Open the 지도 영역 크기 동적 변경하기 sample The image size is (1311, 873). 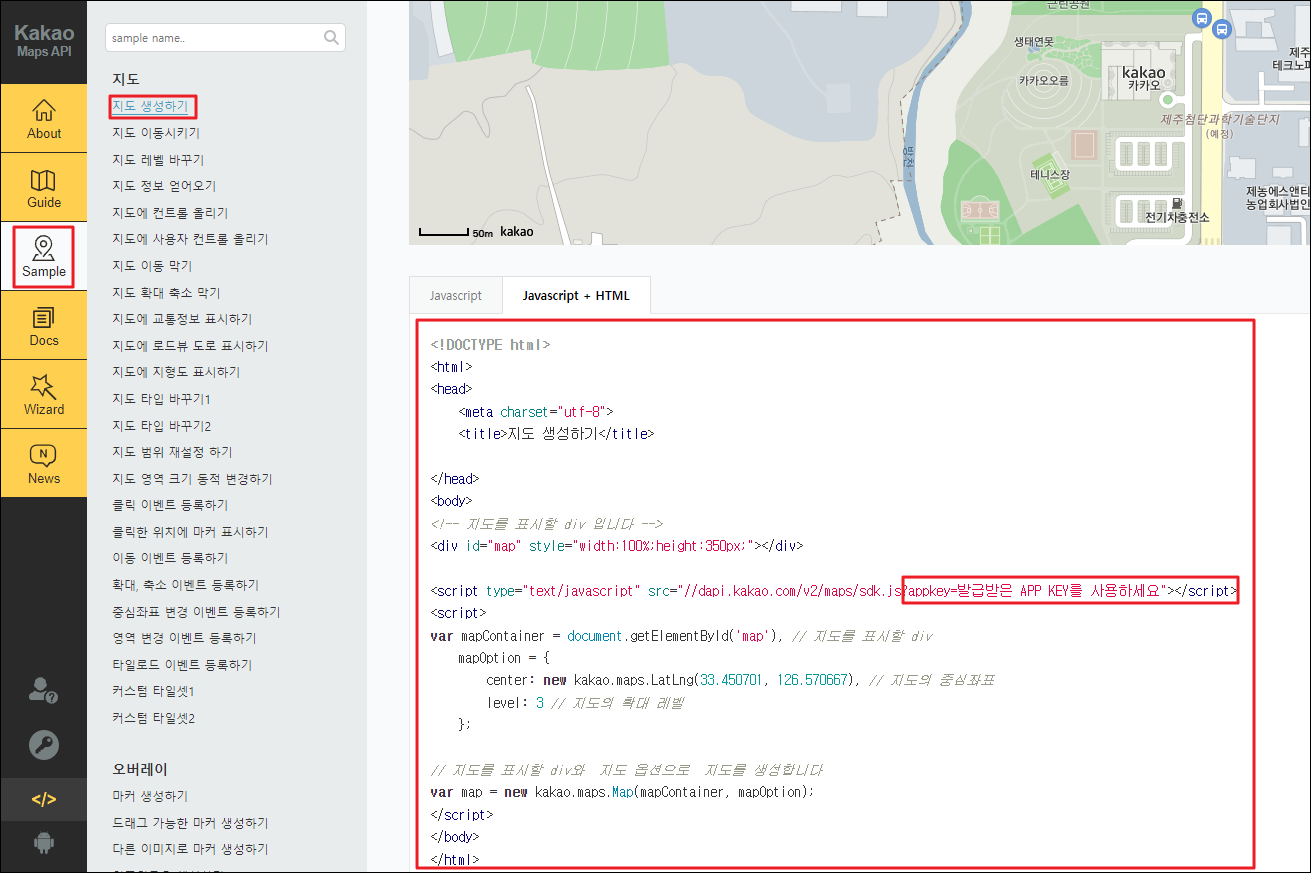click(x=192, y=479)
